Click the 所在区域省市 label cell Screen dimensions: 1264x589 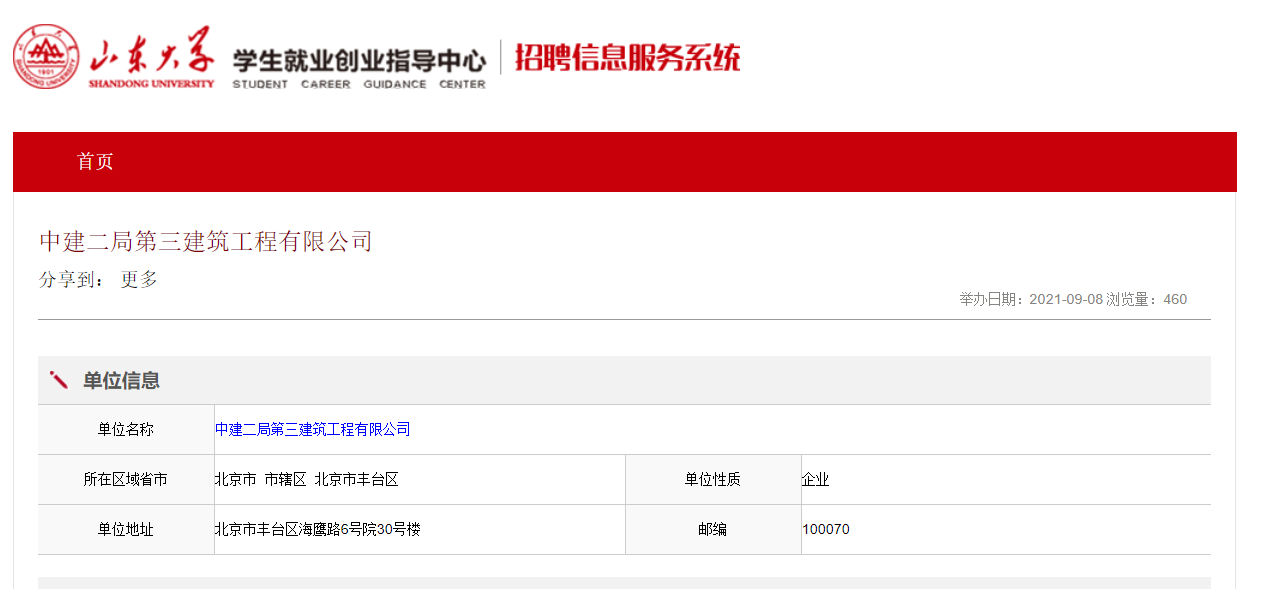[x=126, y=479]
